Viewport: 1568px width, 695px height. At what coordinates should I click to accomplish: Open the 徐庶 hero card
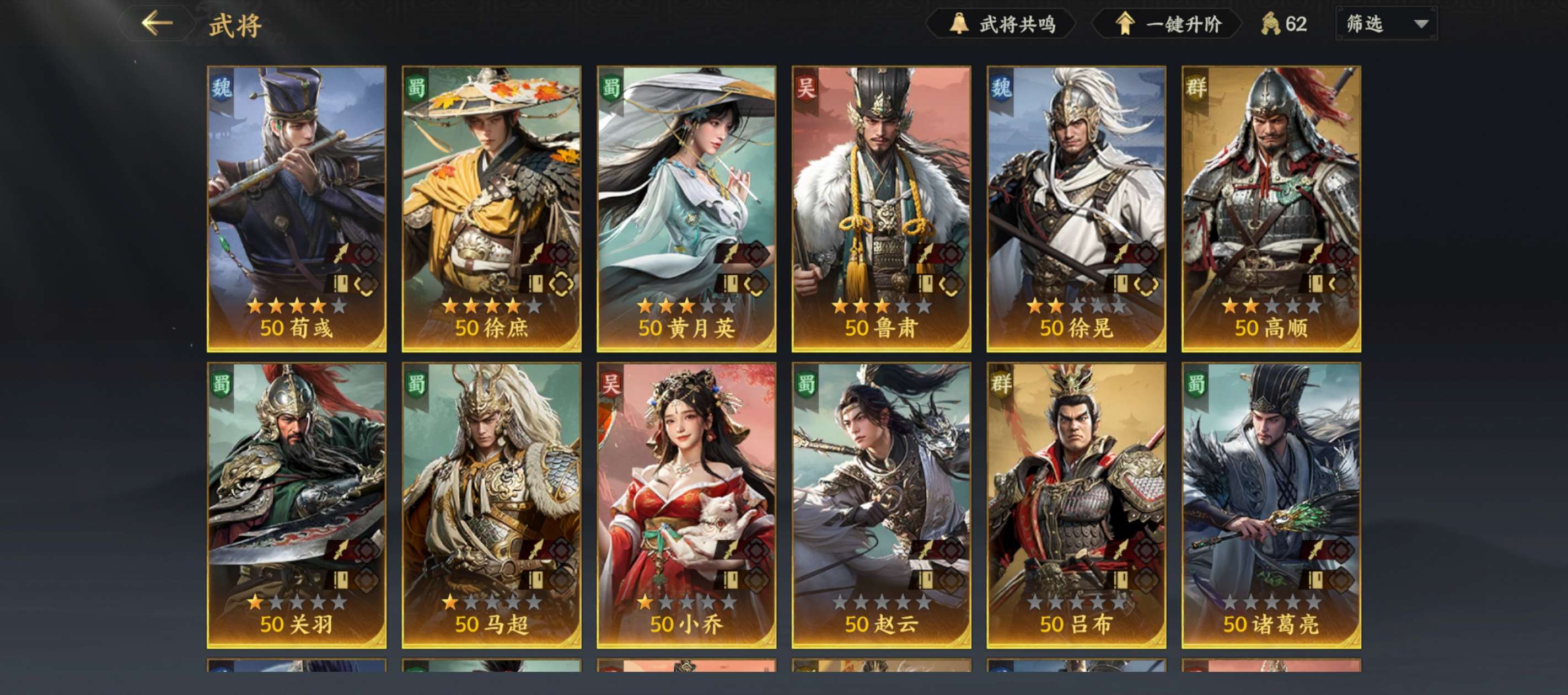click(x=491, y=209)
